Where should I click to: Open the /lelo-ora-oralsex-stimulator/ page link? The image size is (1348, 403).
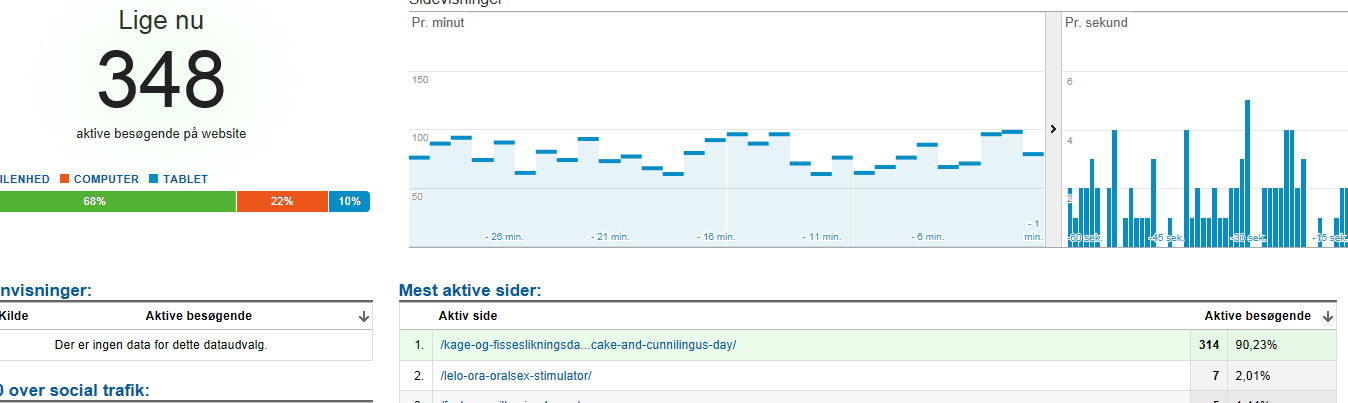[x=515, y=375]
